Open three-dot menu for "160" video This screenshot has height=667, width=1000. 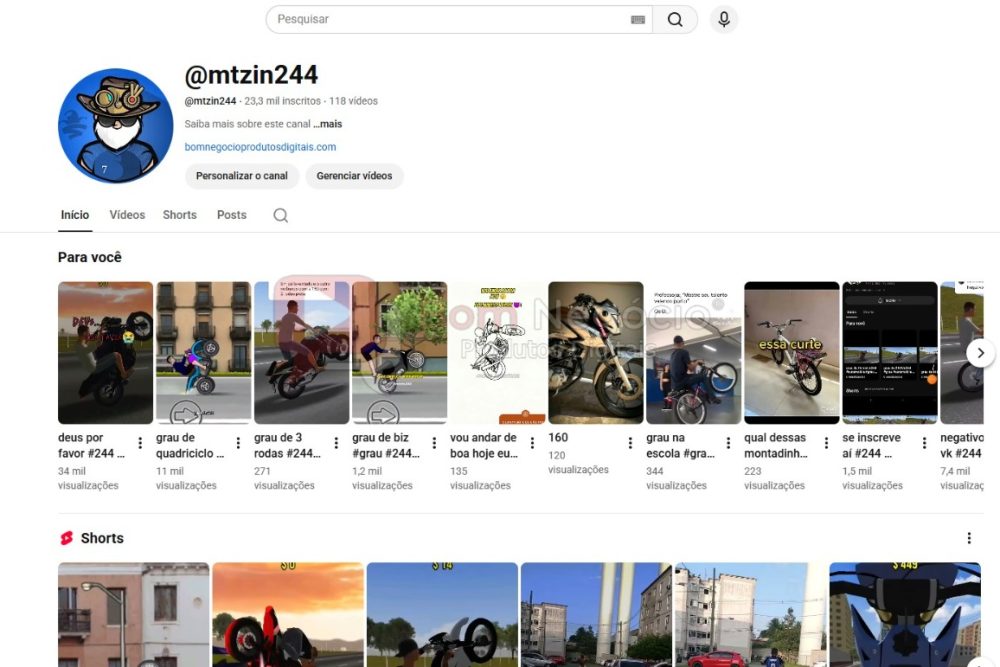pos(630,443)
